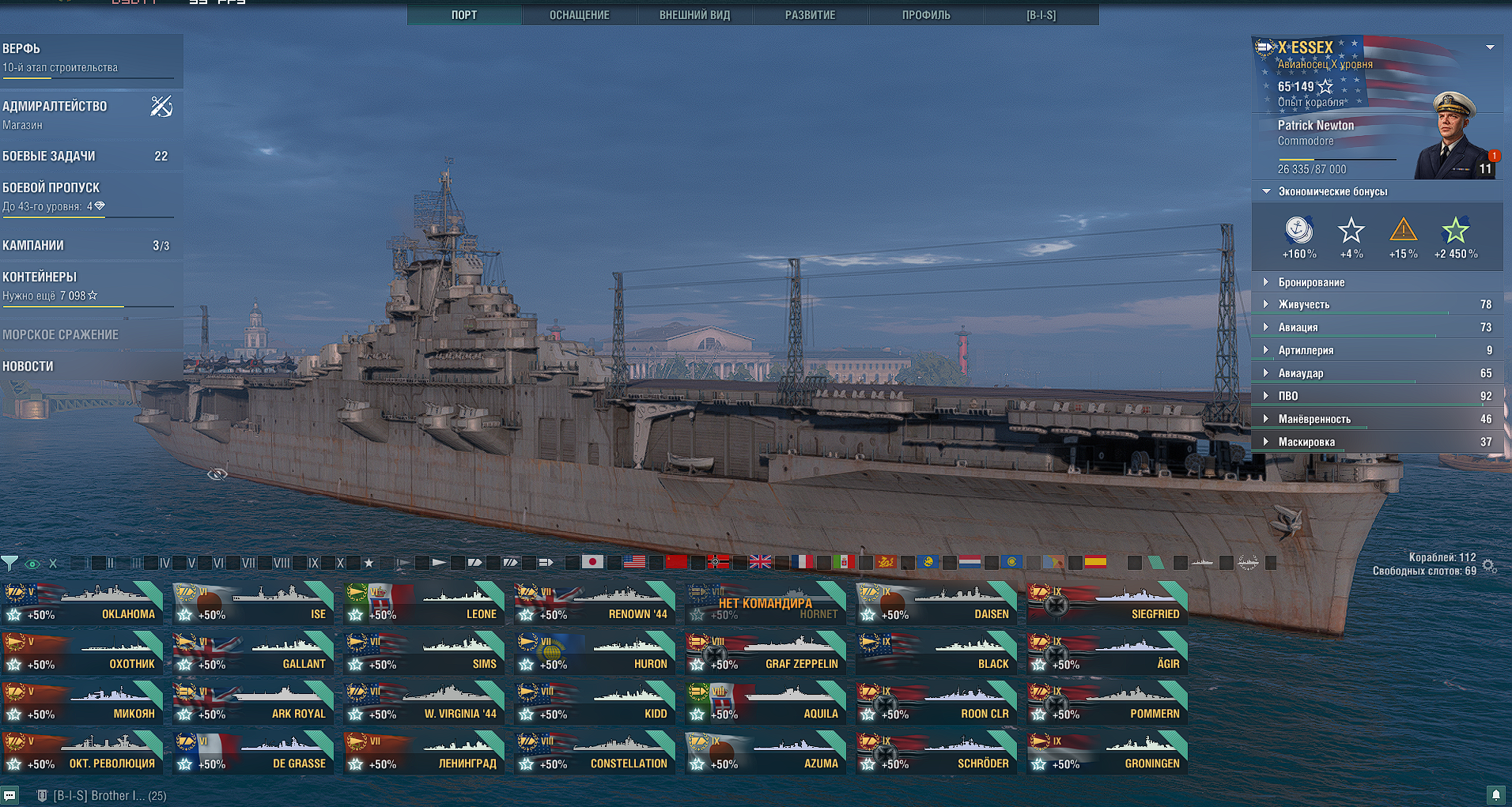Click the white star XP bonus icon (+4%)
Screen dimensions: 1512x807
point(1351,231)
